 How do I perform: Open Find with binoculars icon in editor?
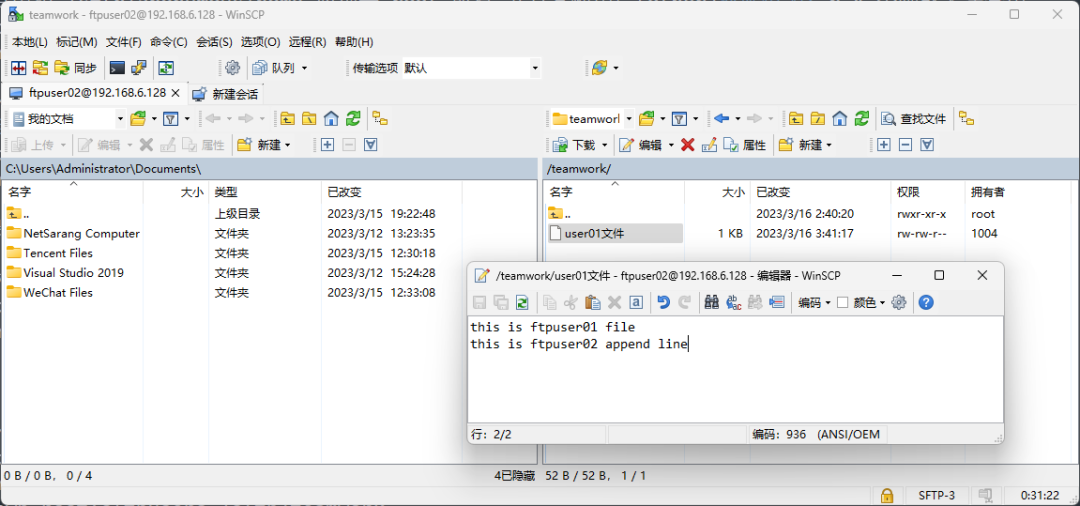point(712,302)
